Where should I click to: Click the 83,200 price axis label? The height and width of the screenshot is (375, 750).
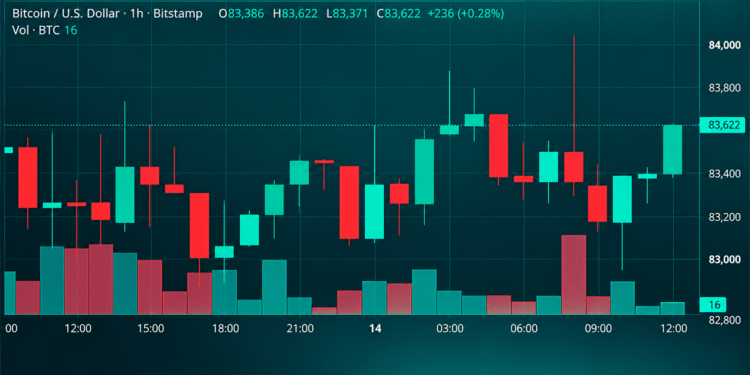pos(724,217)
